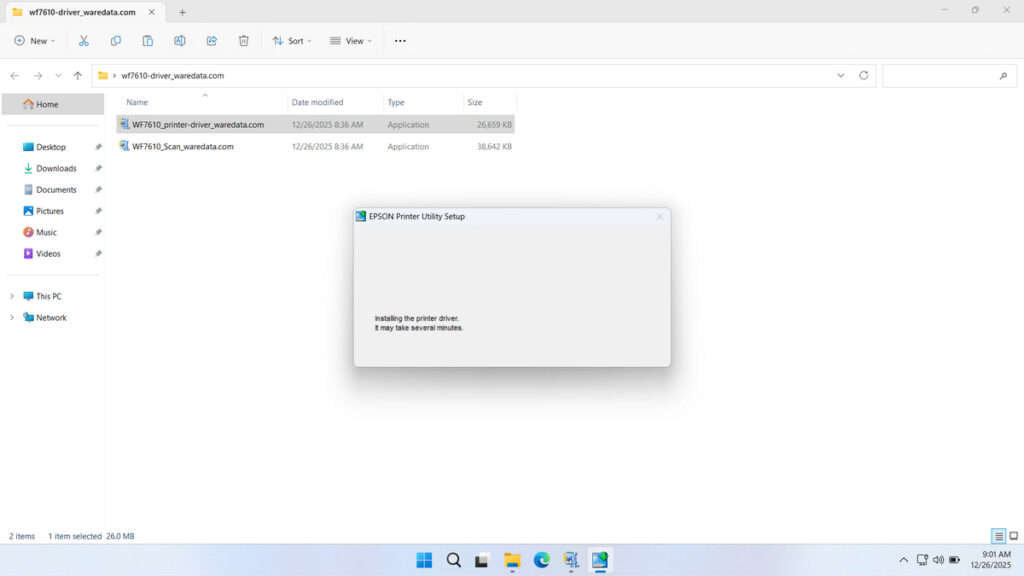
Task: Navigate back with the back arrow
Action: pos(14,75)
